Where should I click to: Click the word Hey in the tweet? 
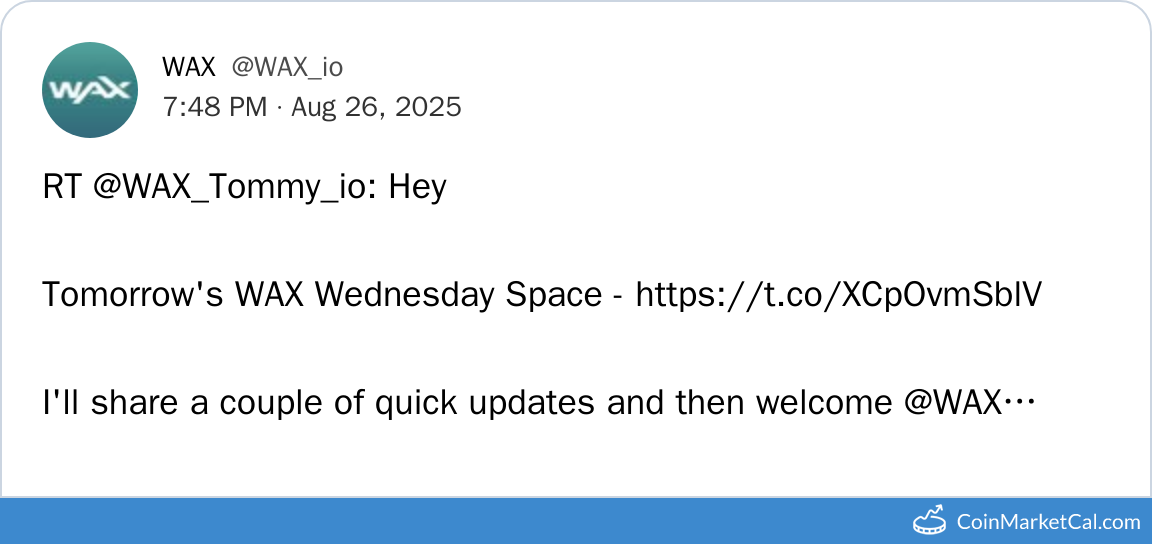click(417, 187)
